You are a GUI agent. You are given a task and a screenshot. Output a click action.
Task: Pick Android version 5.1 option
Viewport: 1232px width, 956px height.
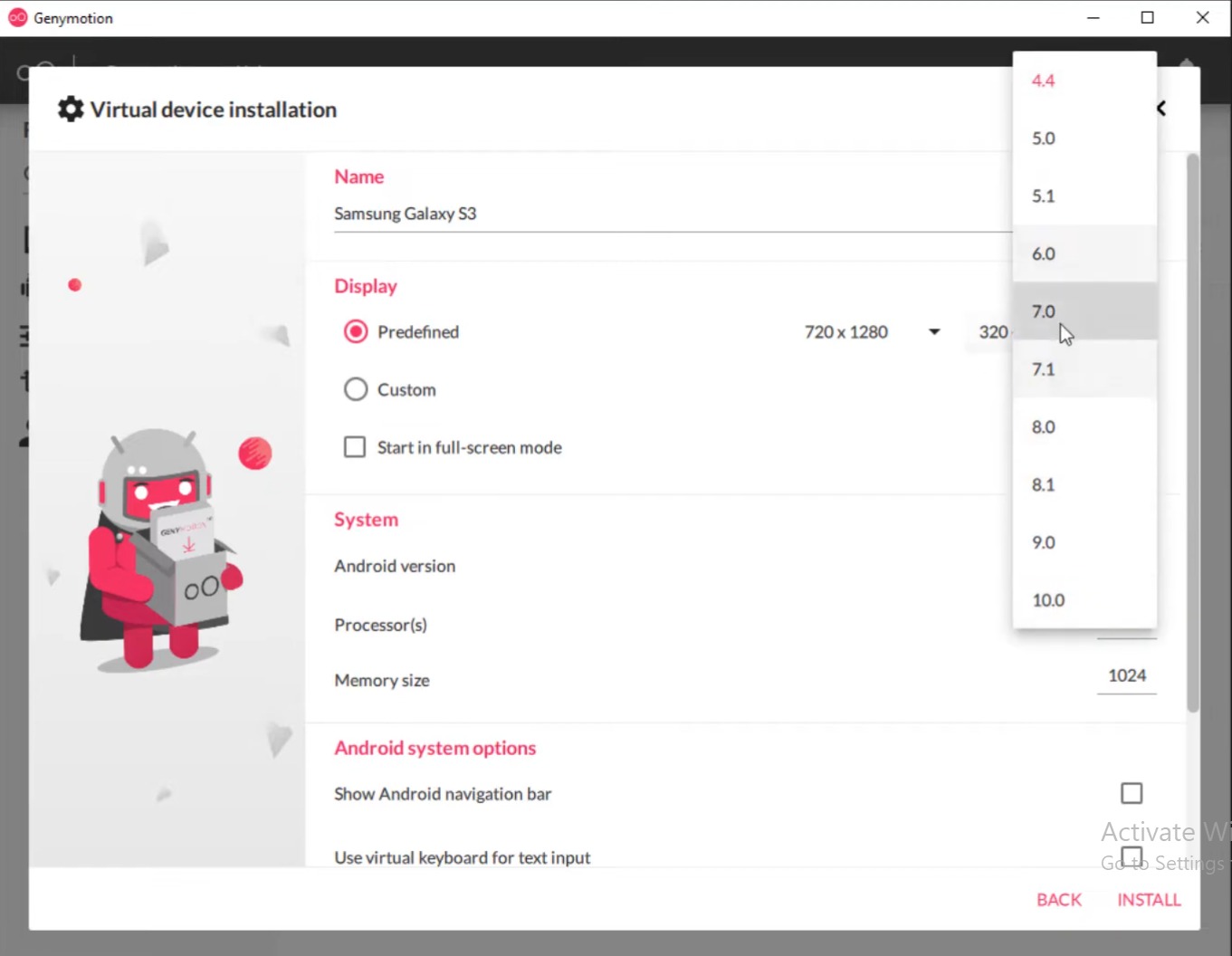pos(1084,196)
